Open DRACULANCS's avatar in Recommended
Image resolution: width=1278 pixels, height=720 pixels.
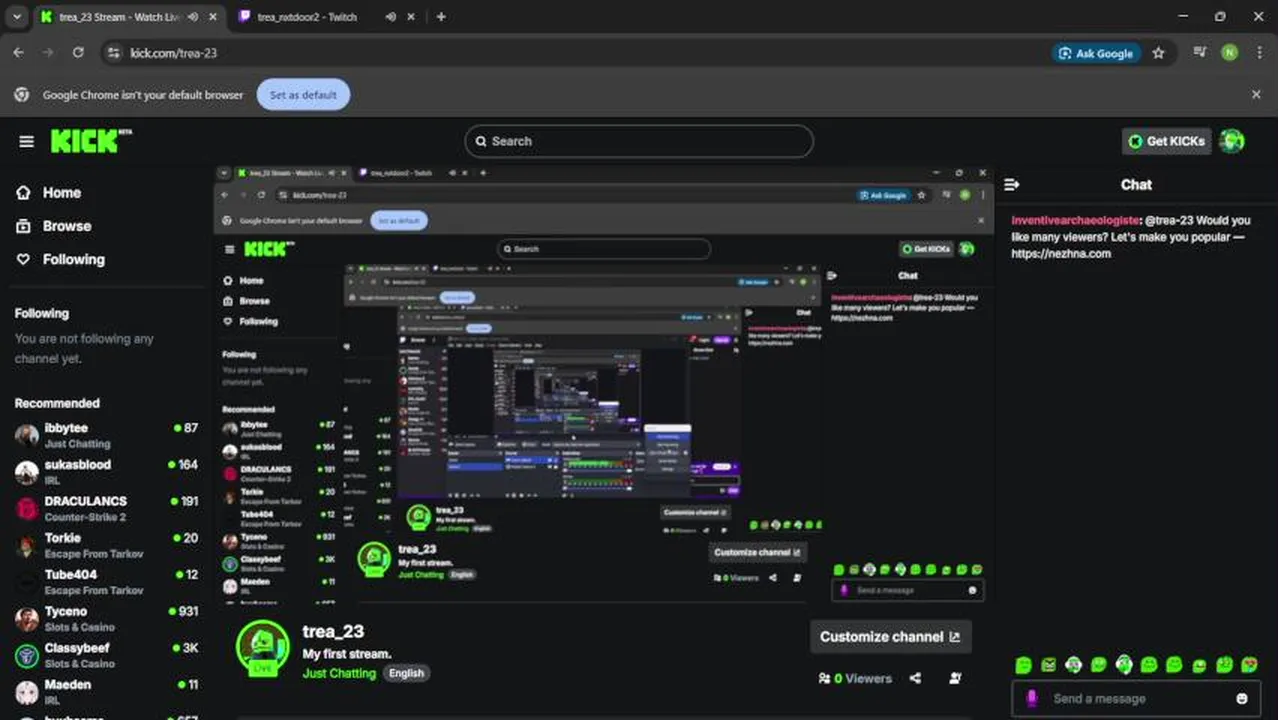[x=27, y=509]
